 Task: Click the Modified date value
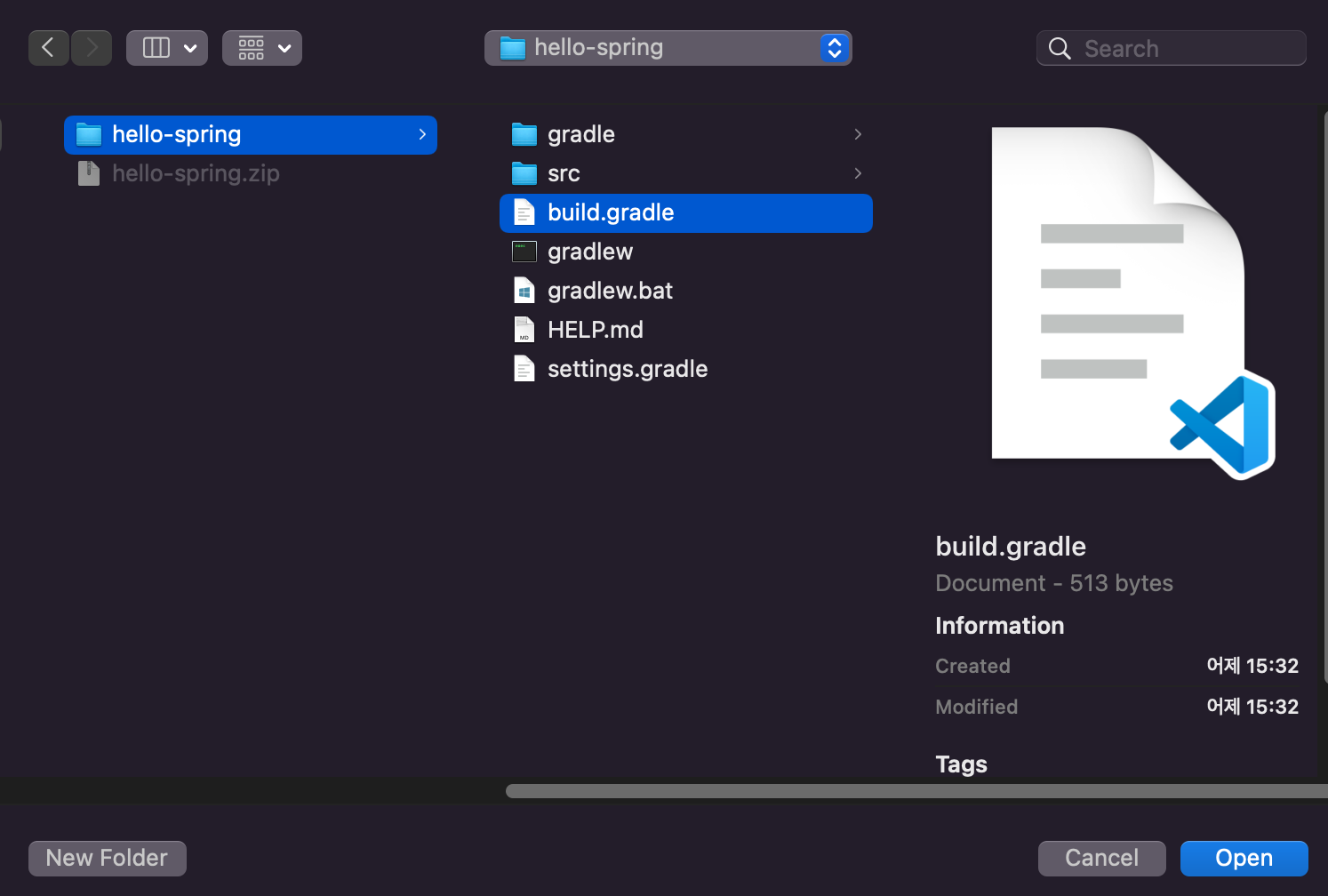click(1252, 707)
